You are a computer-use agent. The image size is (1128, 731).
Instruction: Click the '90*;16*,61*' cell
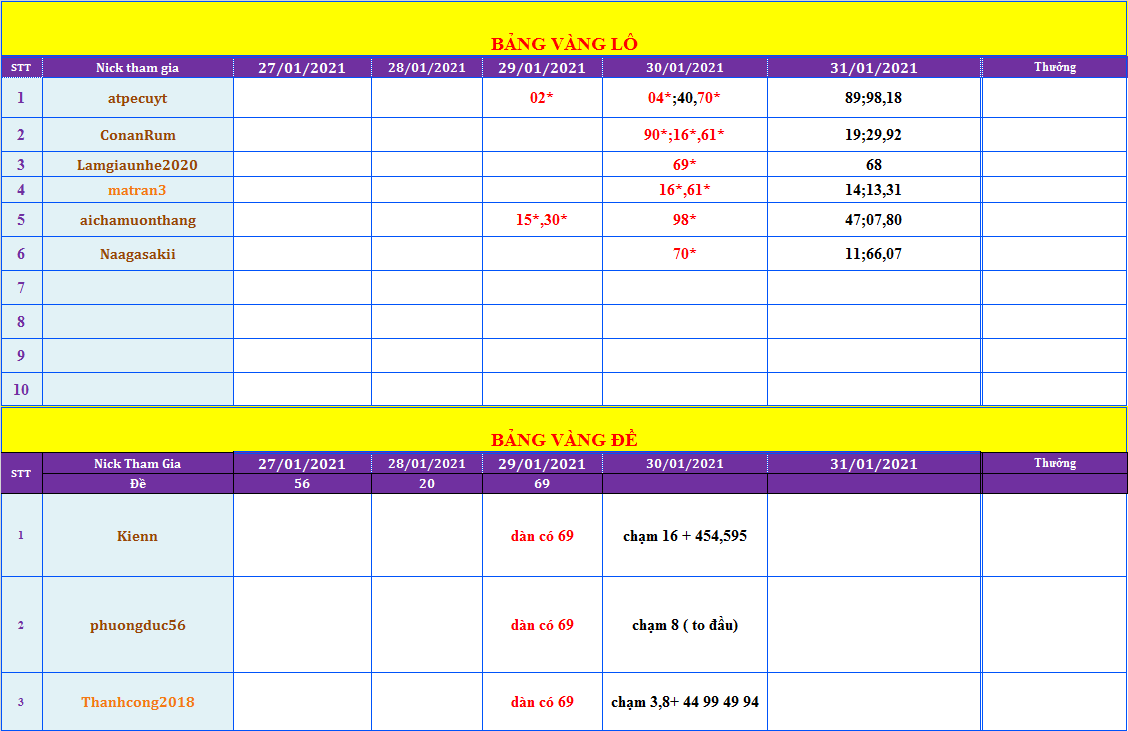[684, 135]
